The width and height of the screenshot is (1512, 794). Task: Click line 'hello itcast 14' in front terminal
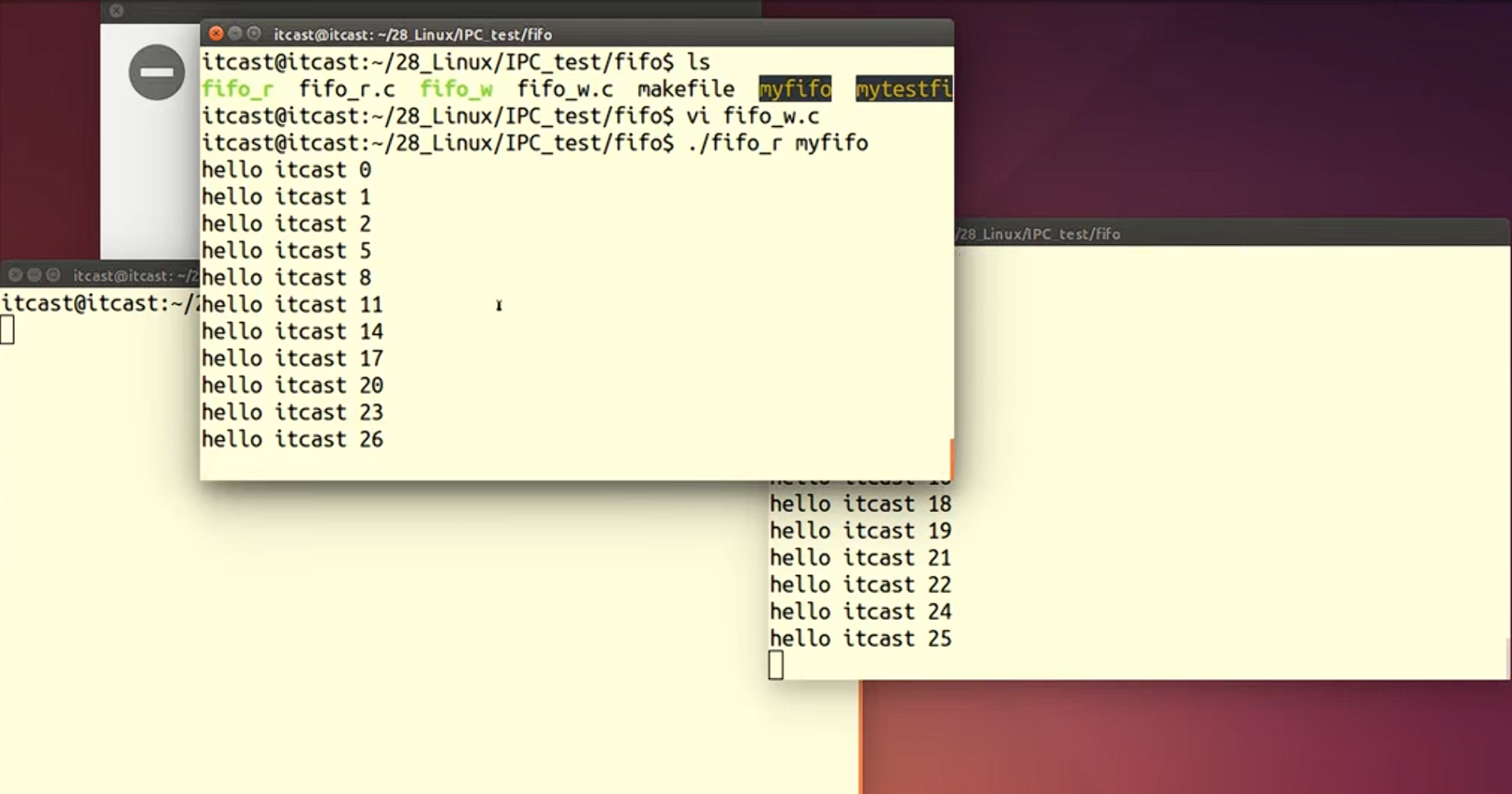click(292, 332)
